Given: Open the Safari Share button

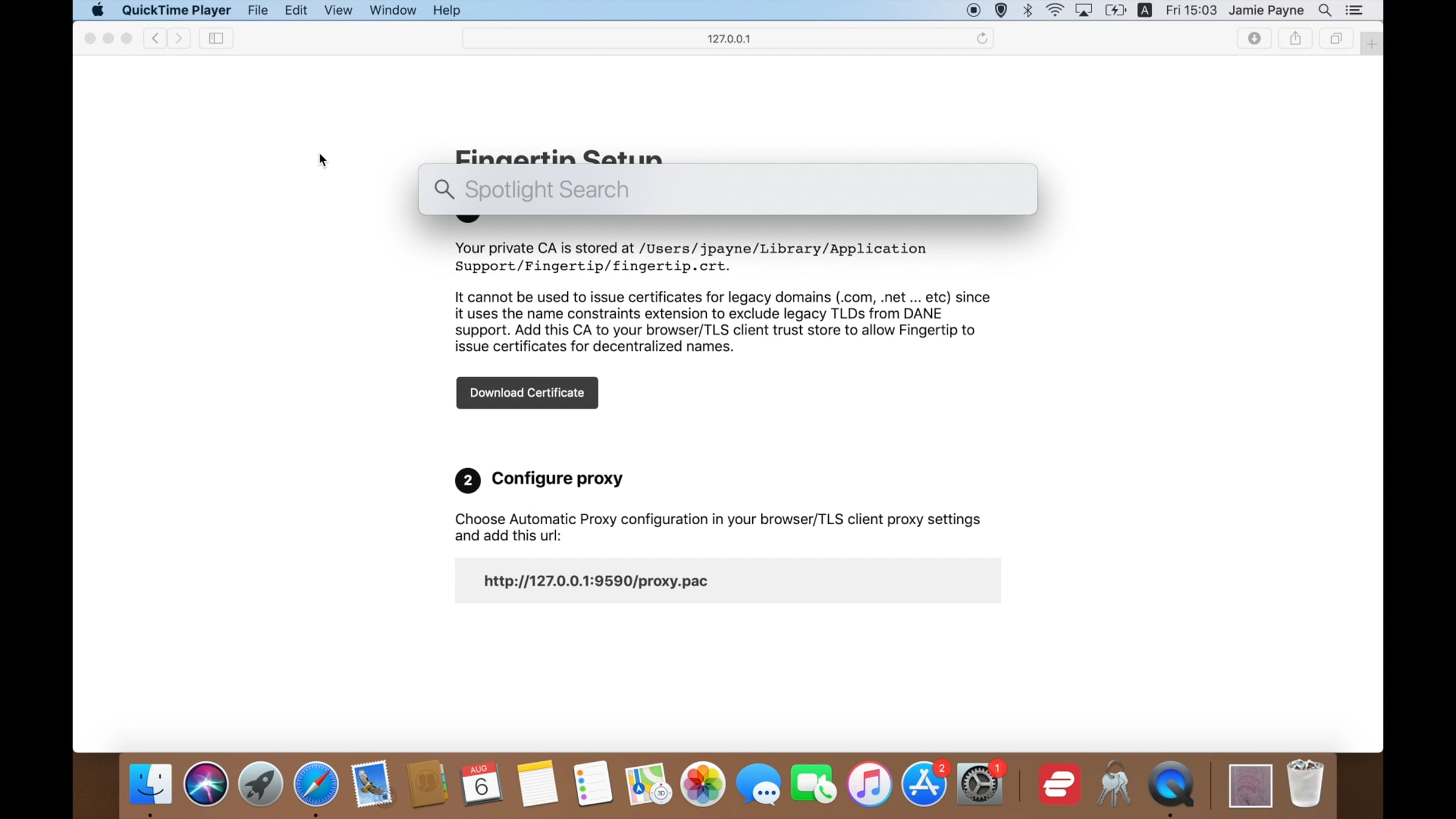Looking at the screenshot, I should coord(1295,38).
